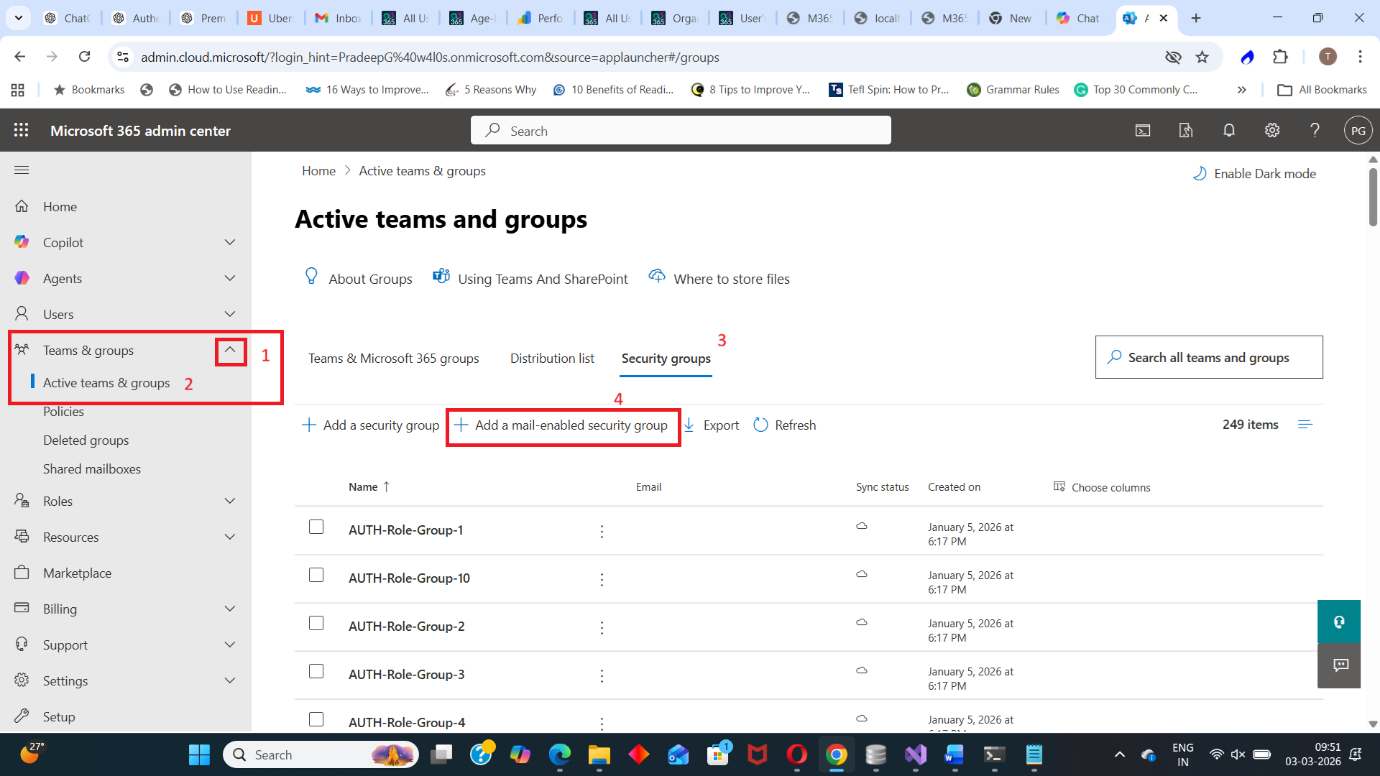Open Teams & Microsoft 365 groups tab
Viewport: 1380px width, 776px height.
pos(393,358)
